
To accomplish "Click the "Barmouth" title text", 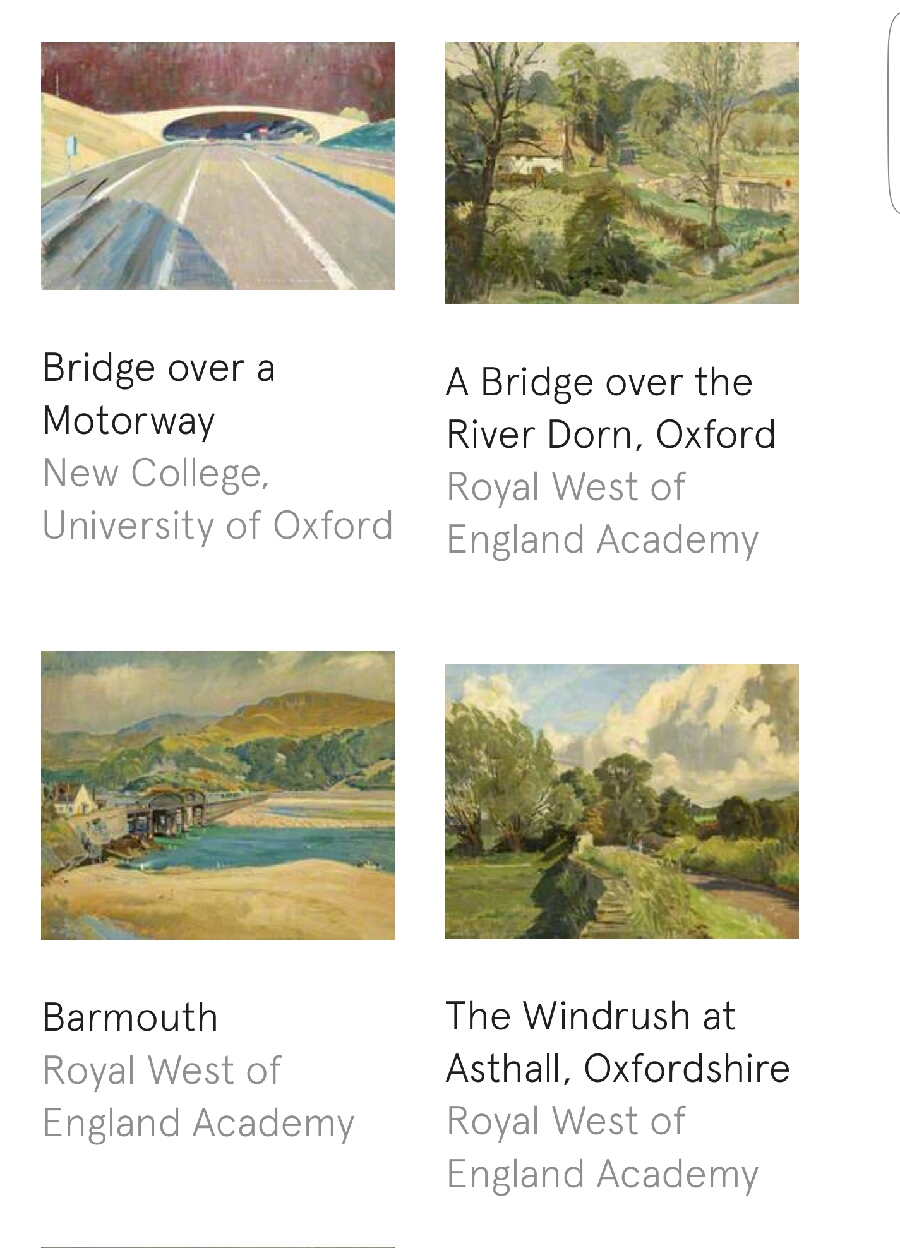I will (130, 1017).
